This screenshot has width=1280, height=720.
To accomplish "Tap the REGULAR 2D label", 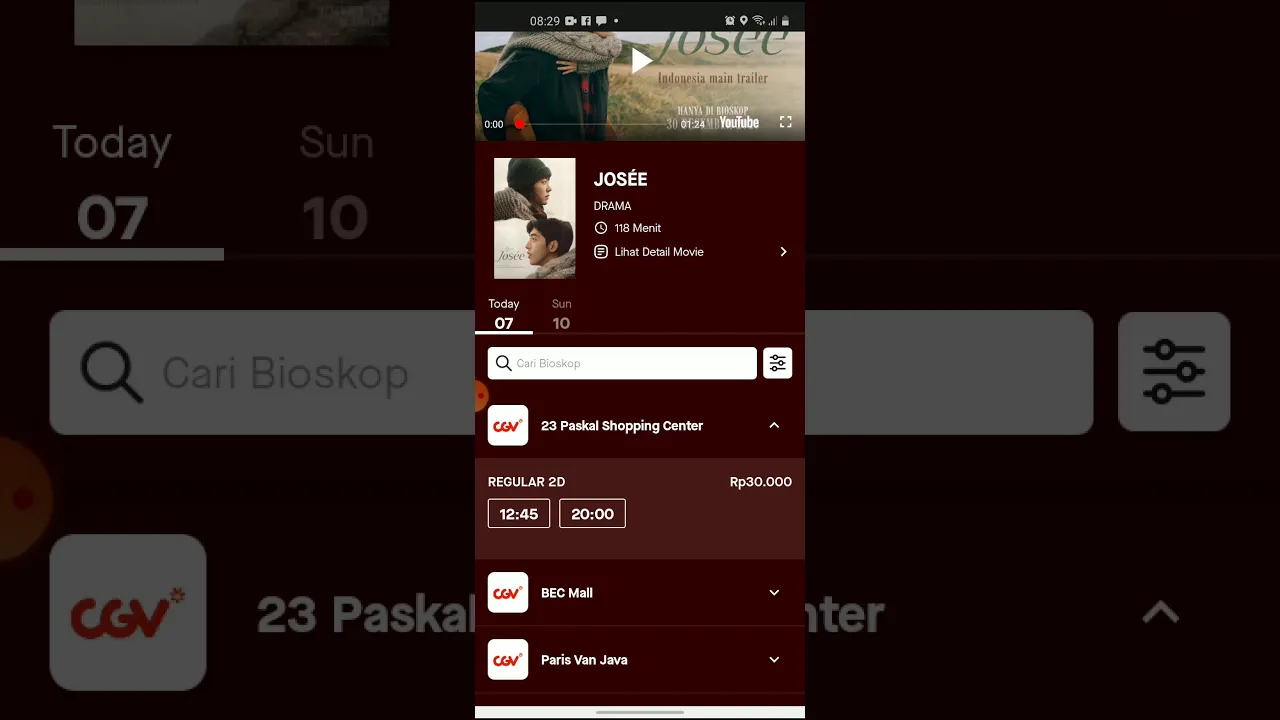I will pos(526,481).
